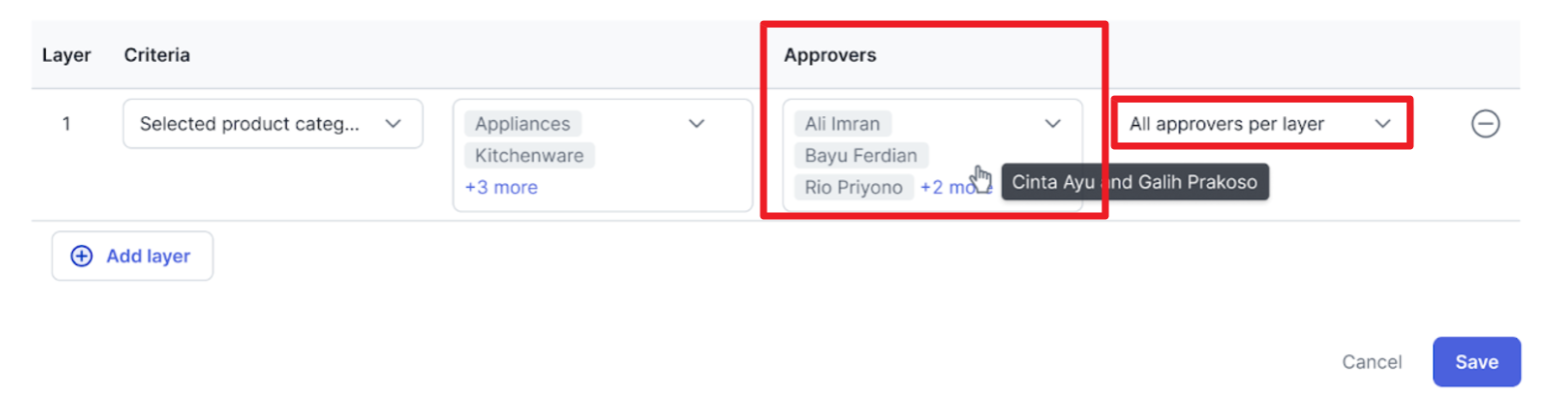Show the +3 more product categories
The image size is (1568, 413).
(501, 187)
